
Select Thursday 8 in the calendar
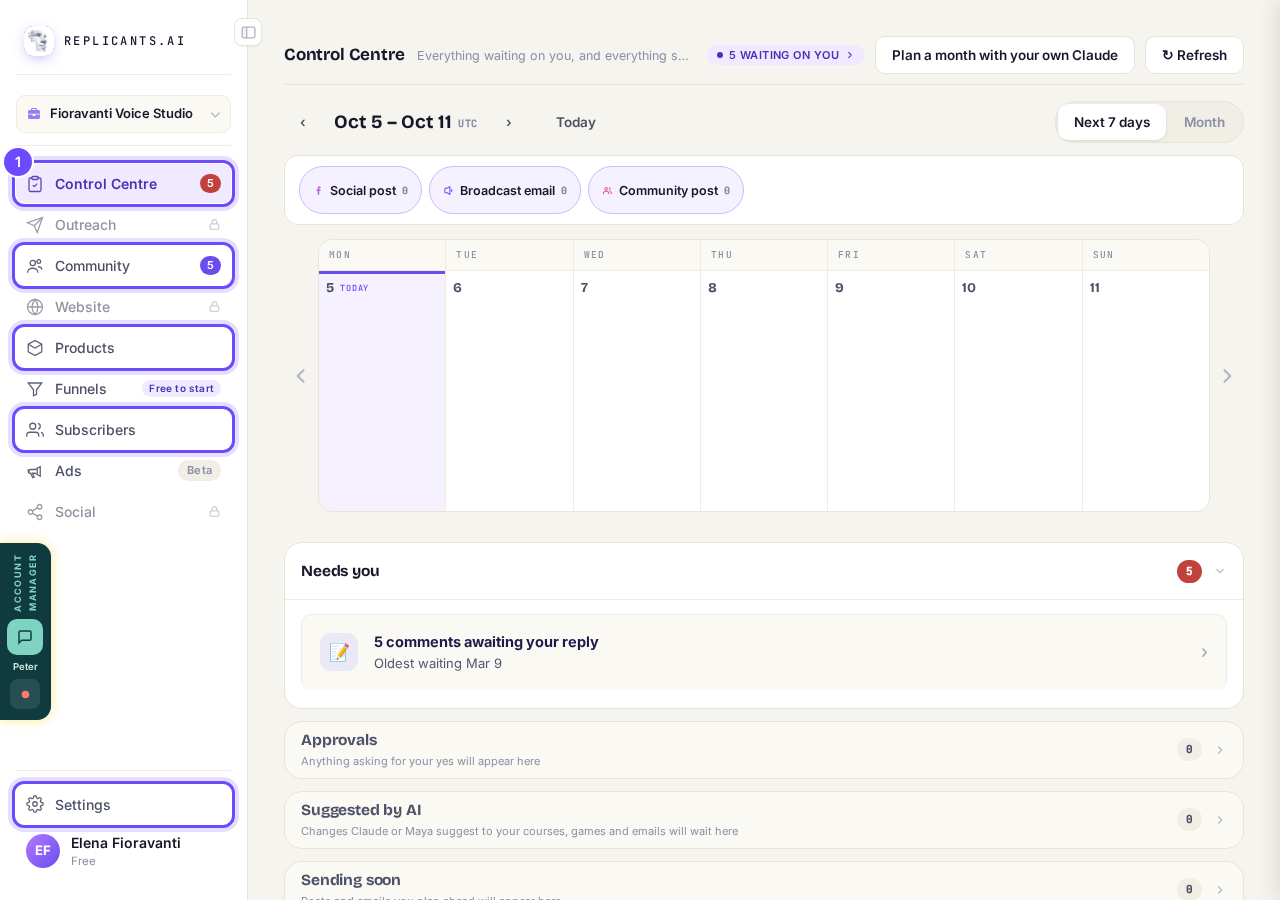764,391
